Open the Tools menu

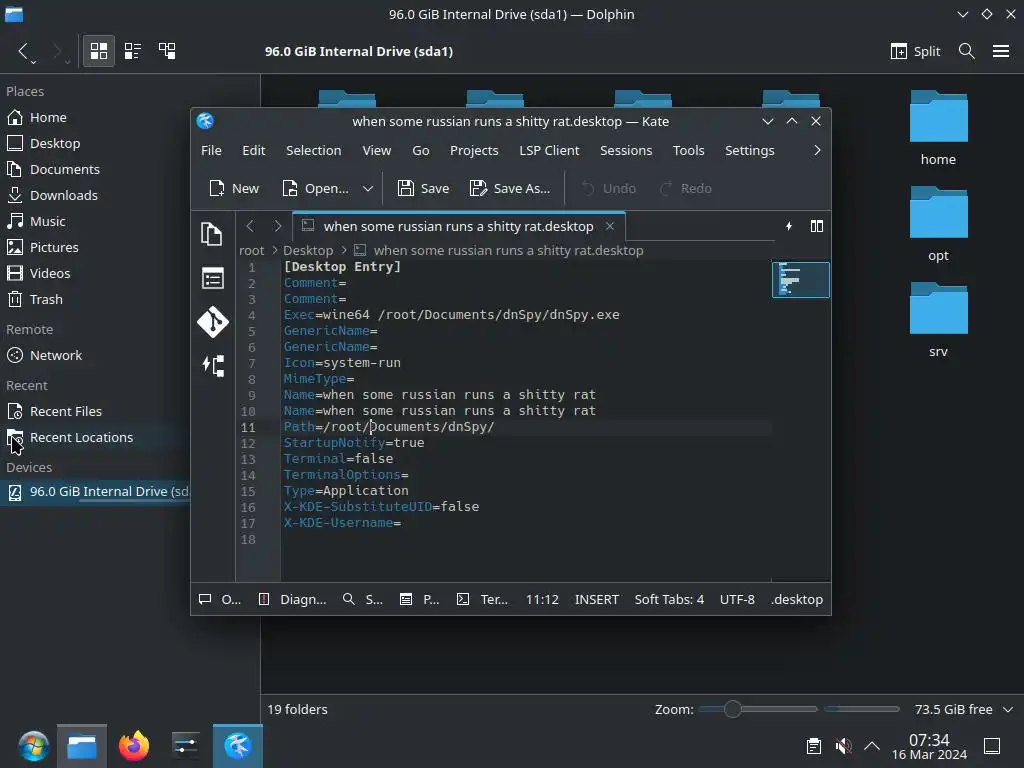click(689, 150)
